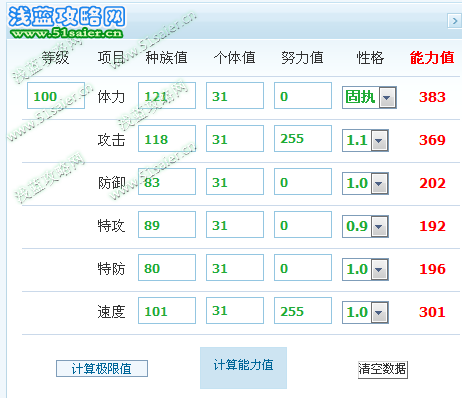Click the 努力值 column header
This screenshot has height=398, width=462.
[x=302, y=58]
